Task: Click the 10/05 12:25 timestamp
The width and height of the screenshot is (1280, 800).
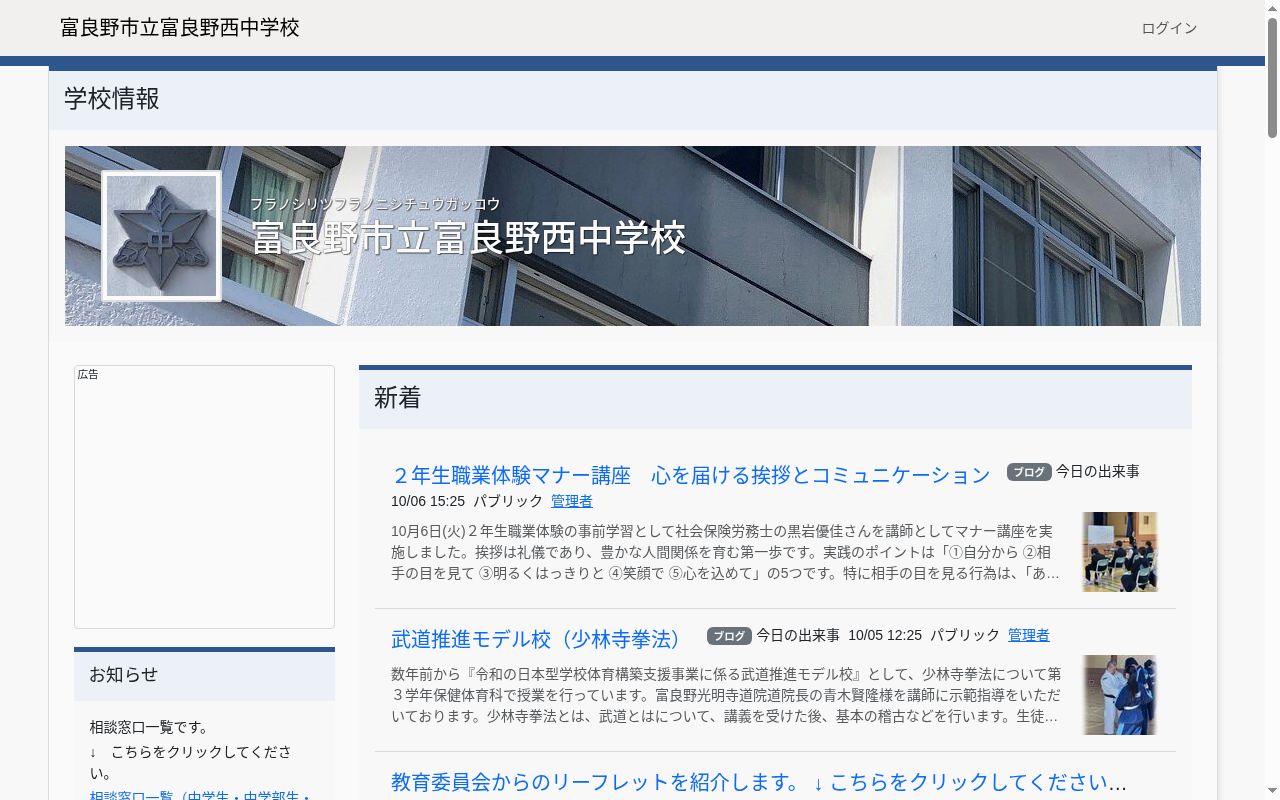Action: click(885, 635)
